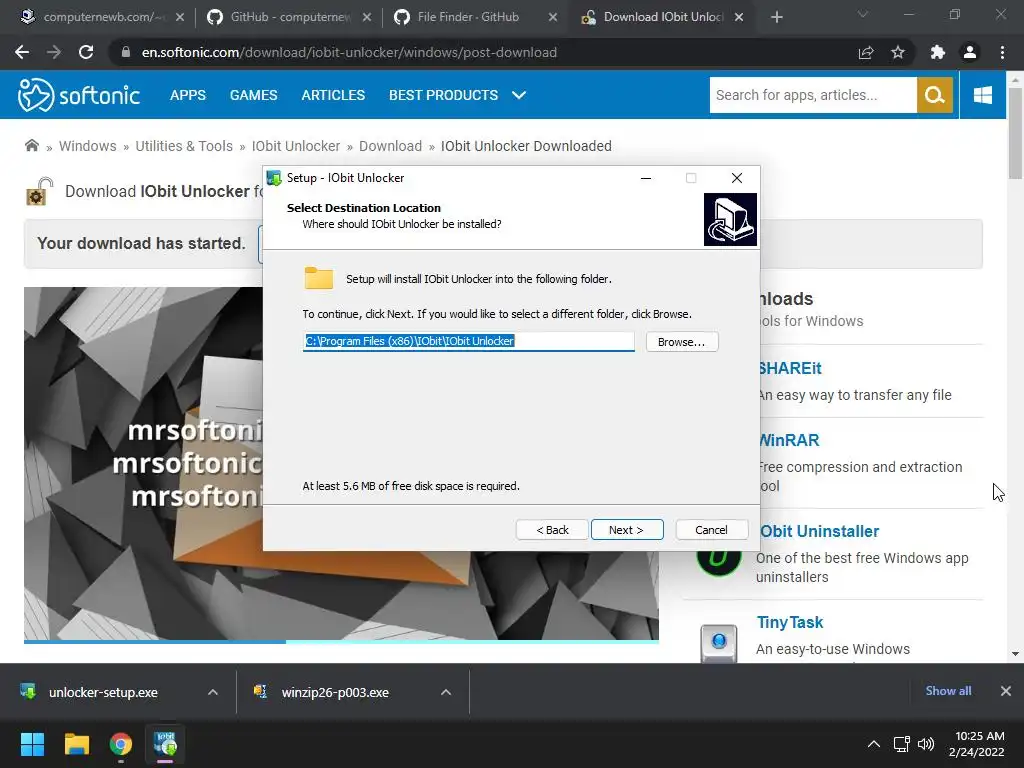This screenshot has width=1024, height=768.
Task: Open the GAMES menu item
Action: (253, 95)
